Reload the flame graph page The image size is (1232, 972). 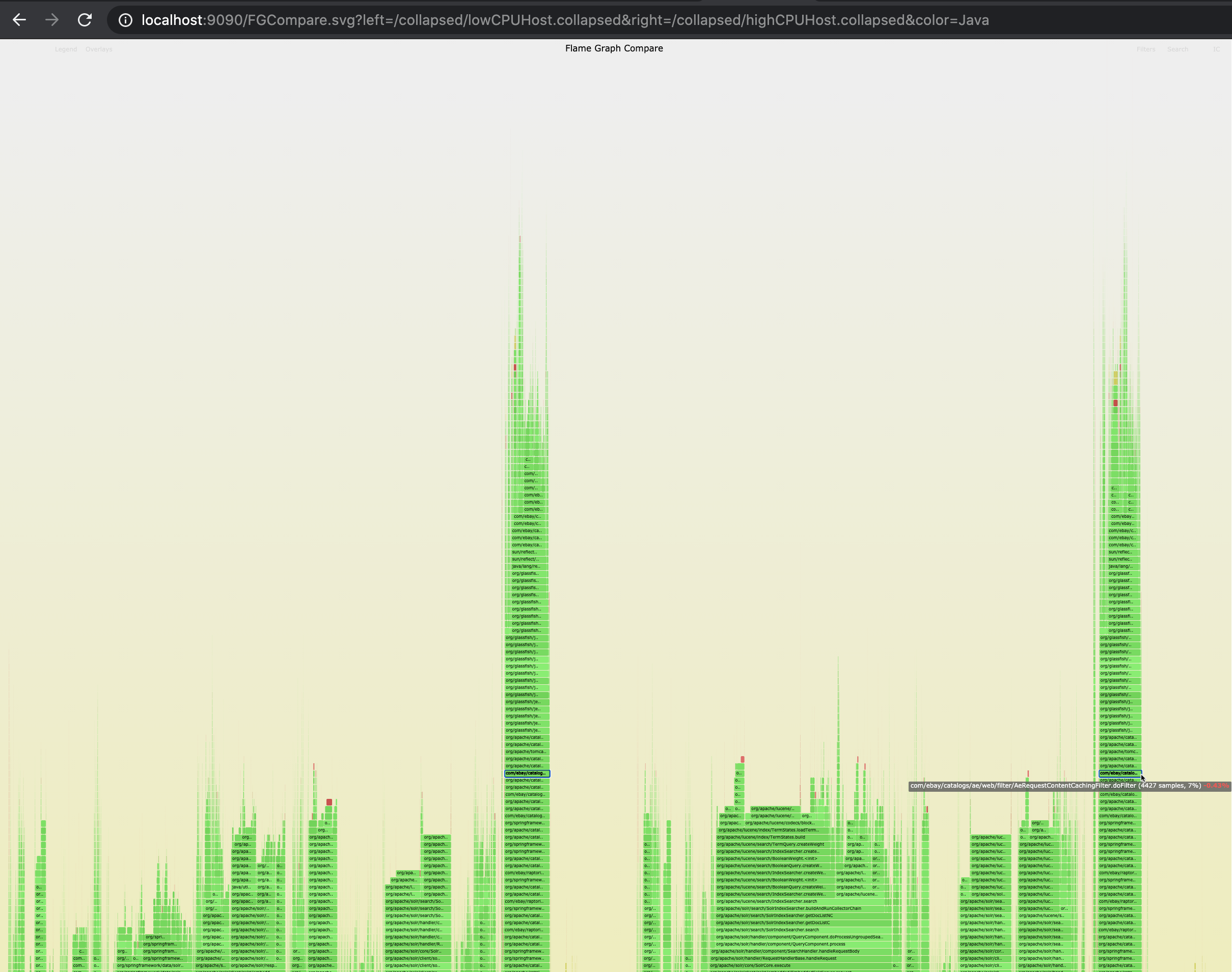click(x=85, y=20)
